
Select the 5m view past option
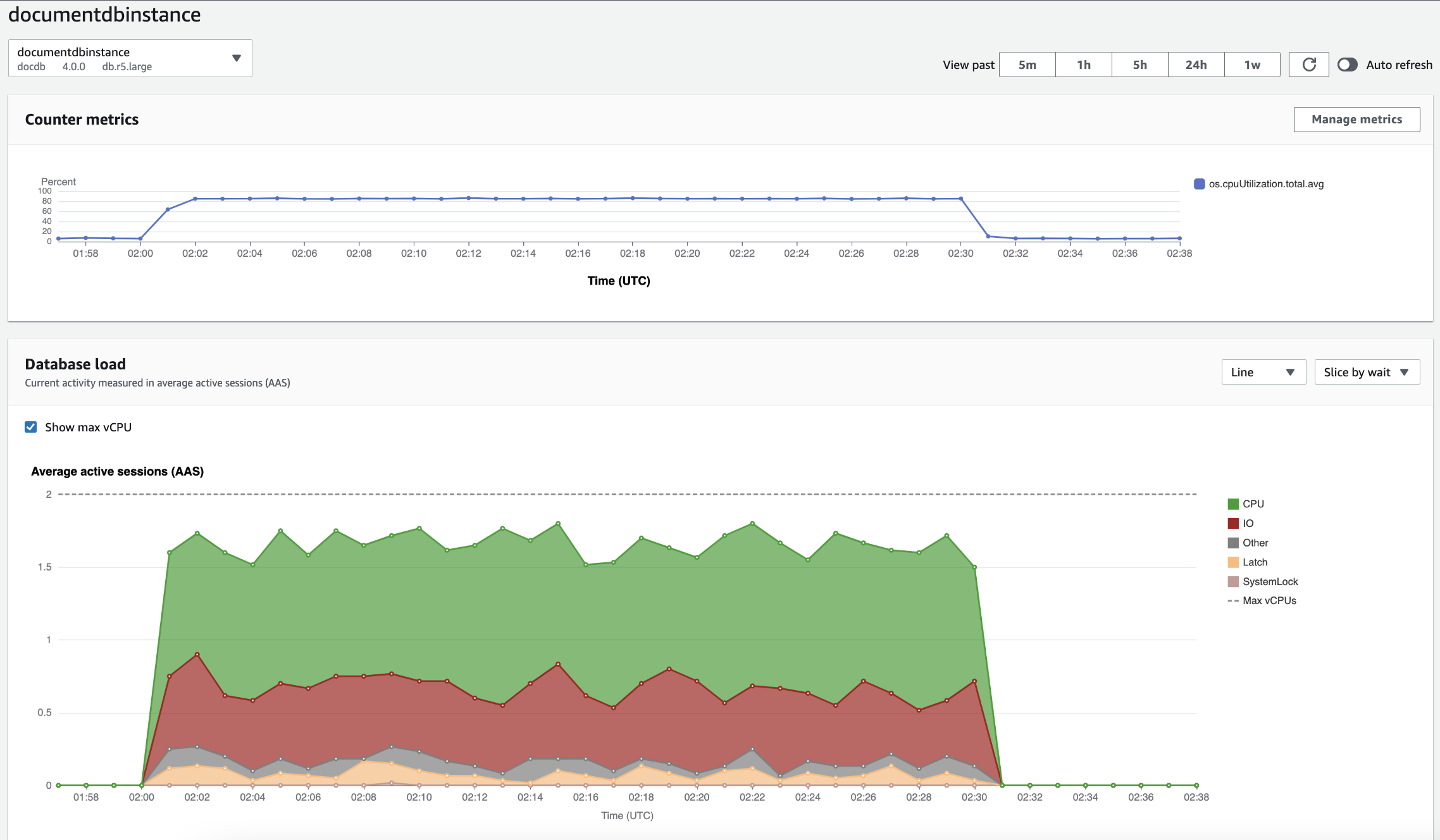[1026, 64]
